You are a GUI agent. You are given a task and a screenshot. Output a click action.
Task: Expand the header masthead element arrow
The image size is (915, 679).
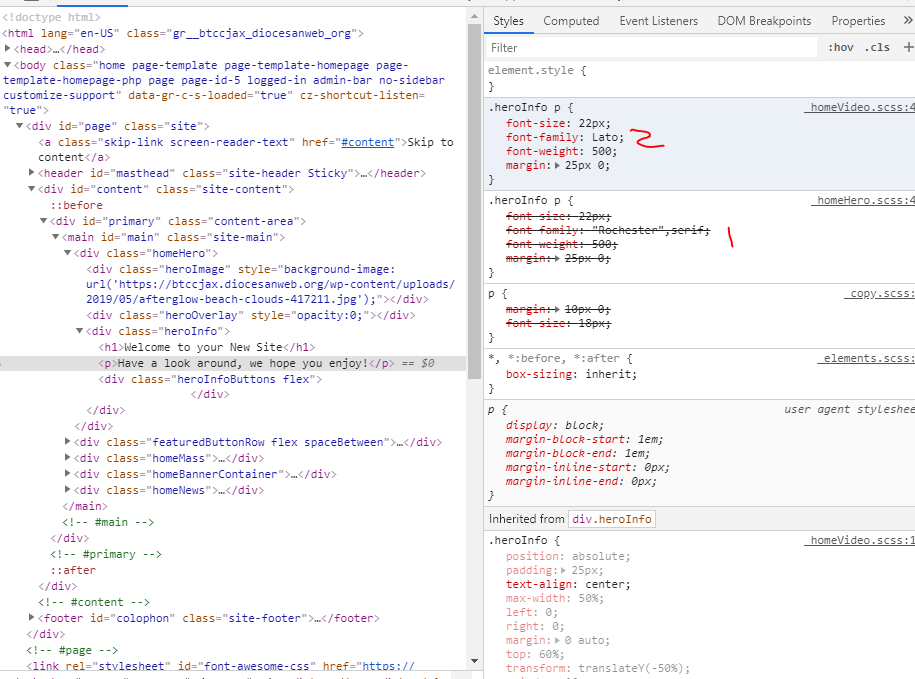32,173
